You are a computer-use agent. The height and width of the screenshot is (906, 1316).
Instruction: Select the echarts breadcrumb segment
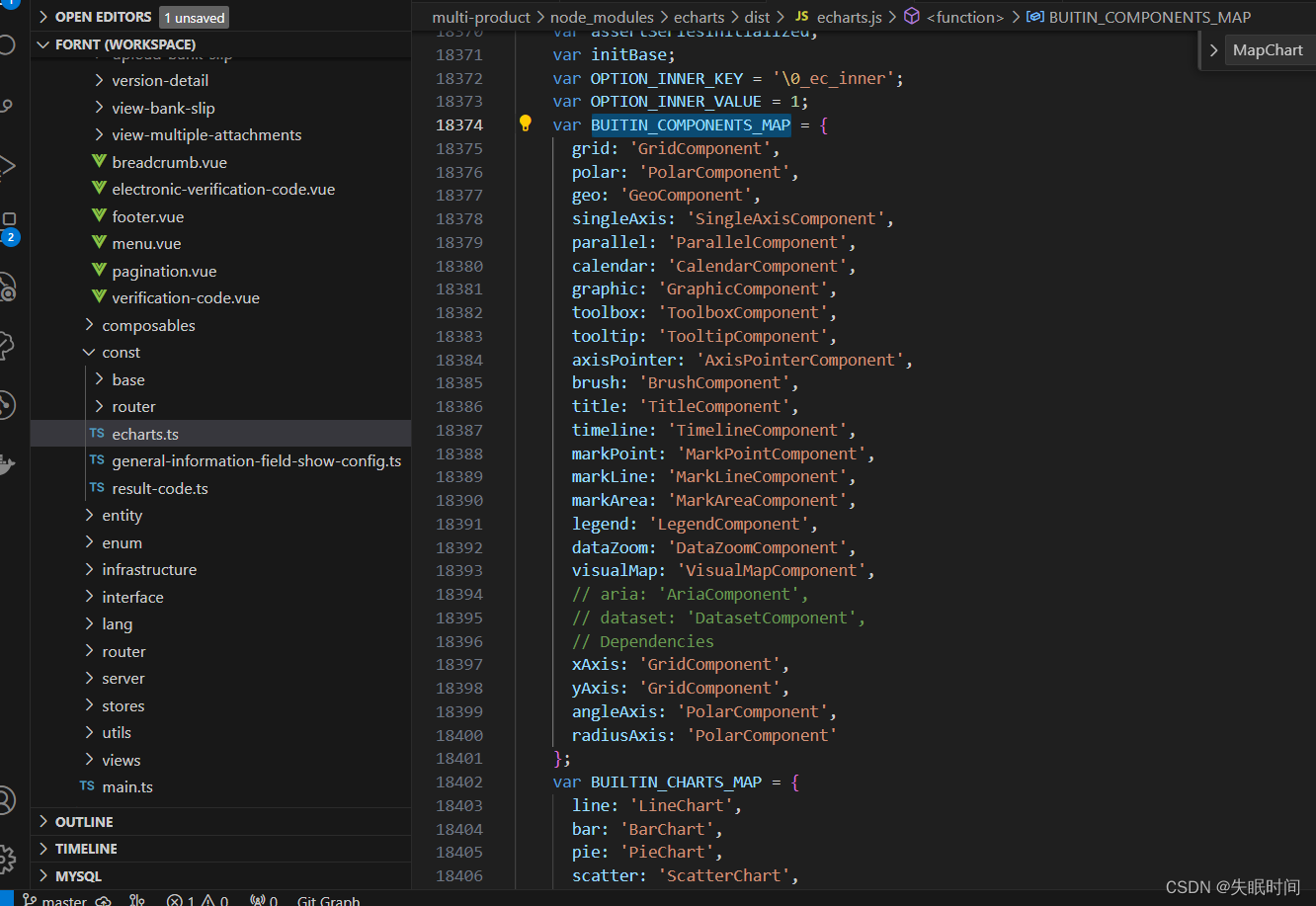pos(699,17)
